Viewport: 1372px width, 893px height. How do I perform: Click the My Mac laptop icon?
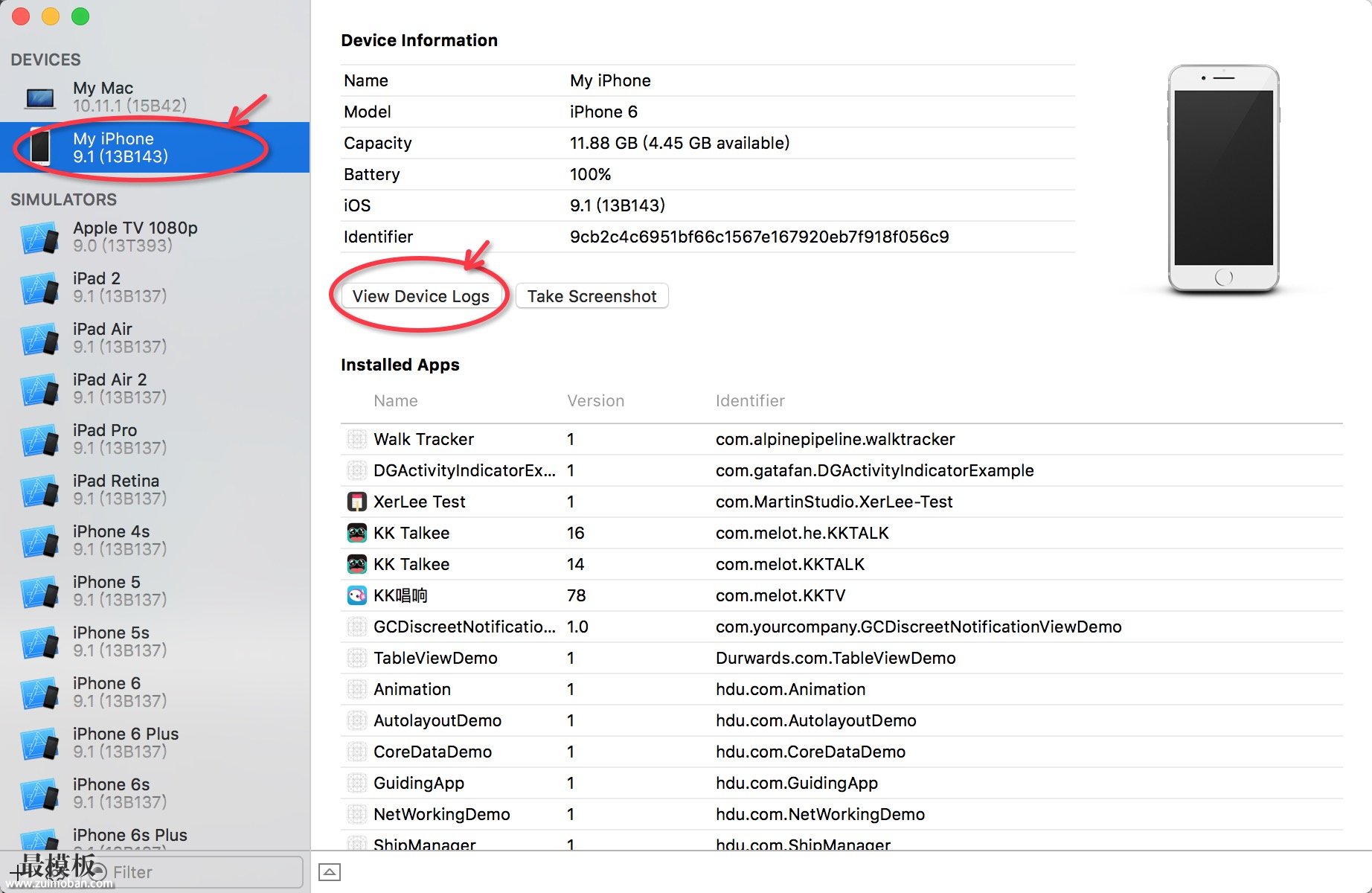coord(40,97)
